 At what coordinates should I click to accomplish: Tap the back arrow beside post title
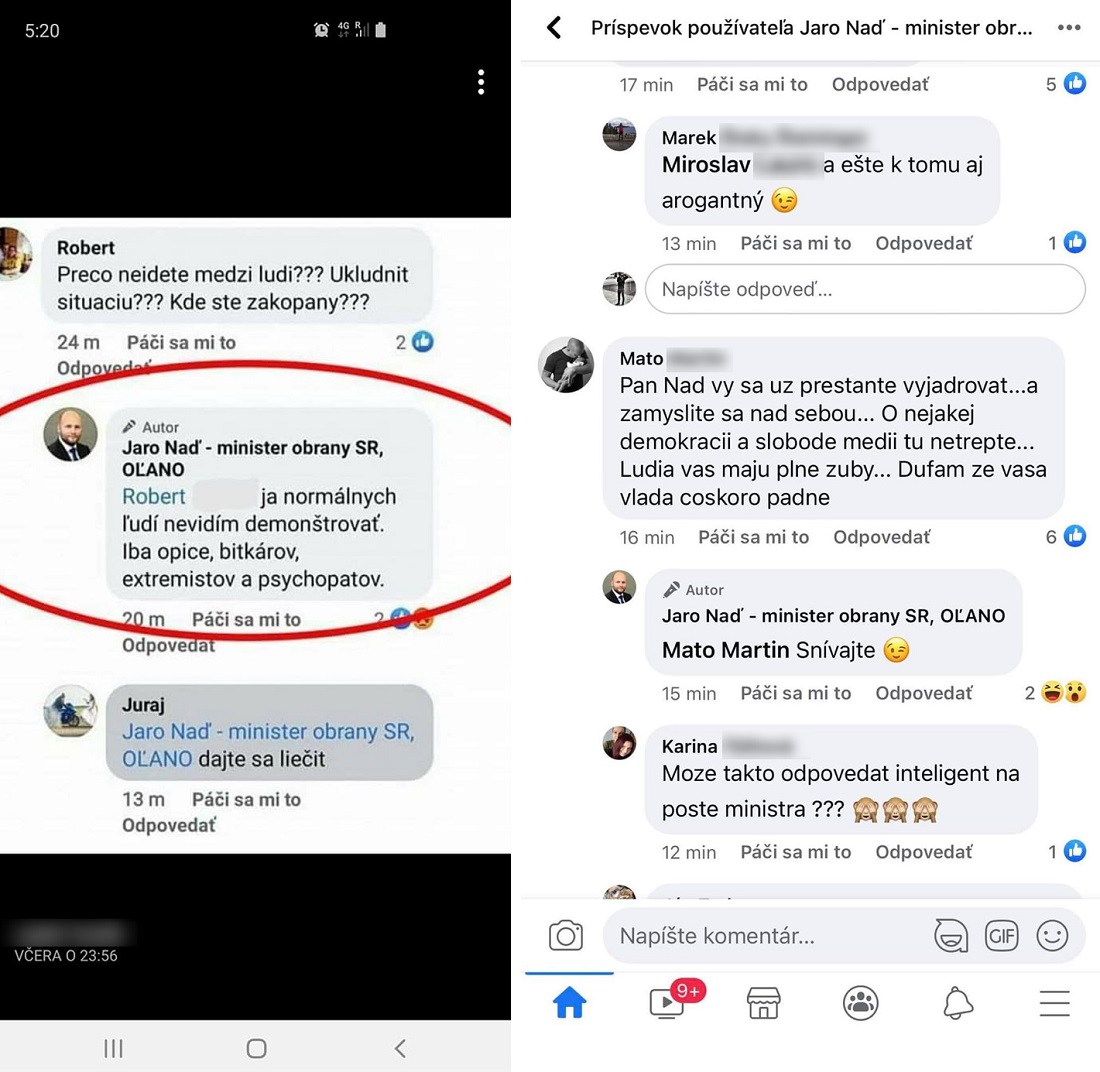554,28
